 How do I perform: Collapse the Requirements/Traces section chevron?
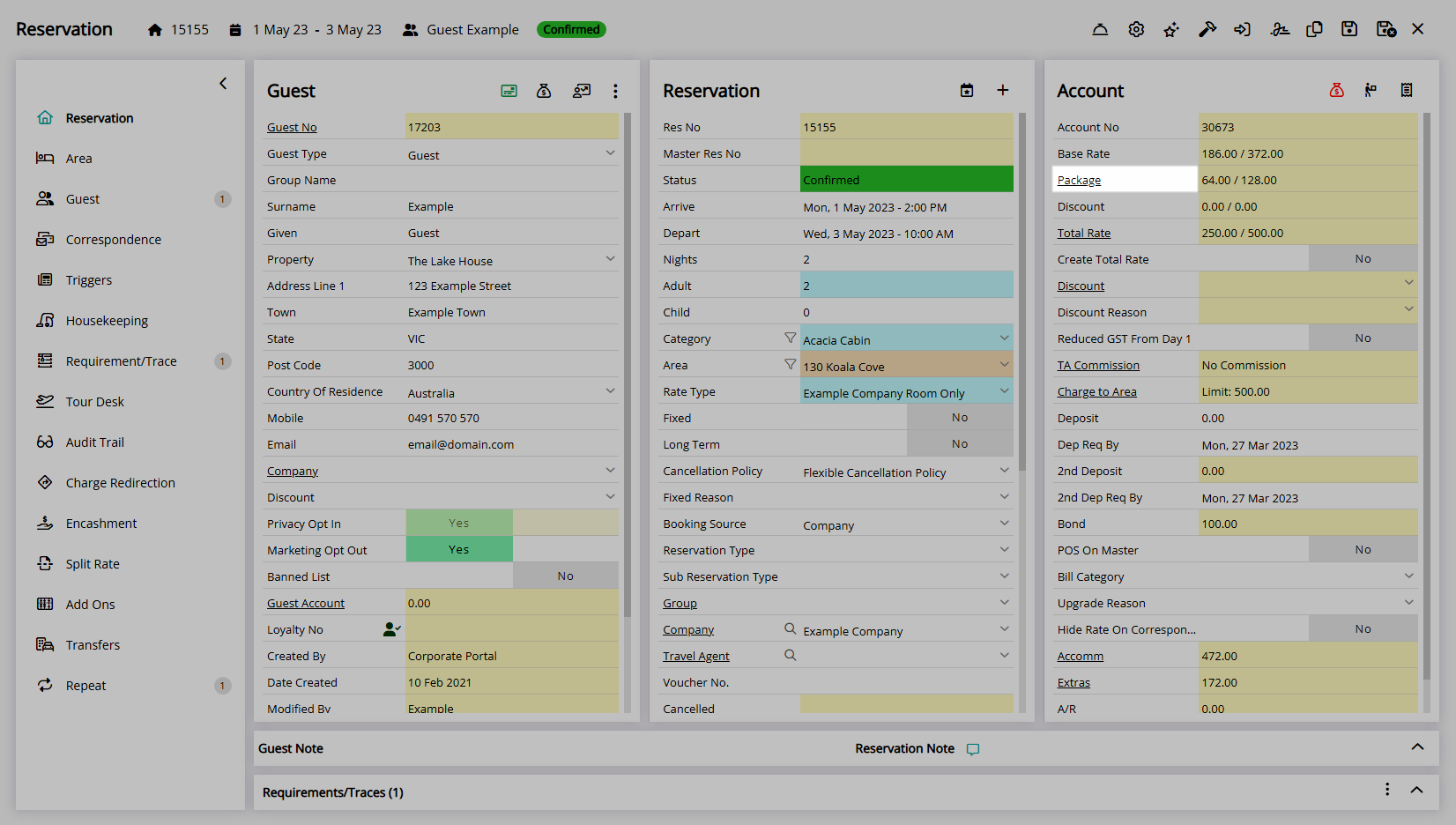(1417, 790)
